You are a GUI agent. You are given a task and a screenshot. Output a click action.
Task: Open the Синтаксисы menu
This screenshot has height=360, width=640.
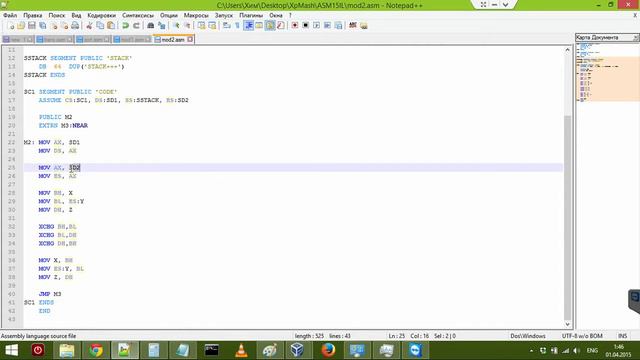point(138,15)
